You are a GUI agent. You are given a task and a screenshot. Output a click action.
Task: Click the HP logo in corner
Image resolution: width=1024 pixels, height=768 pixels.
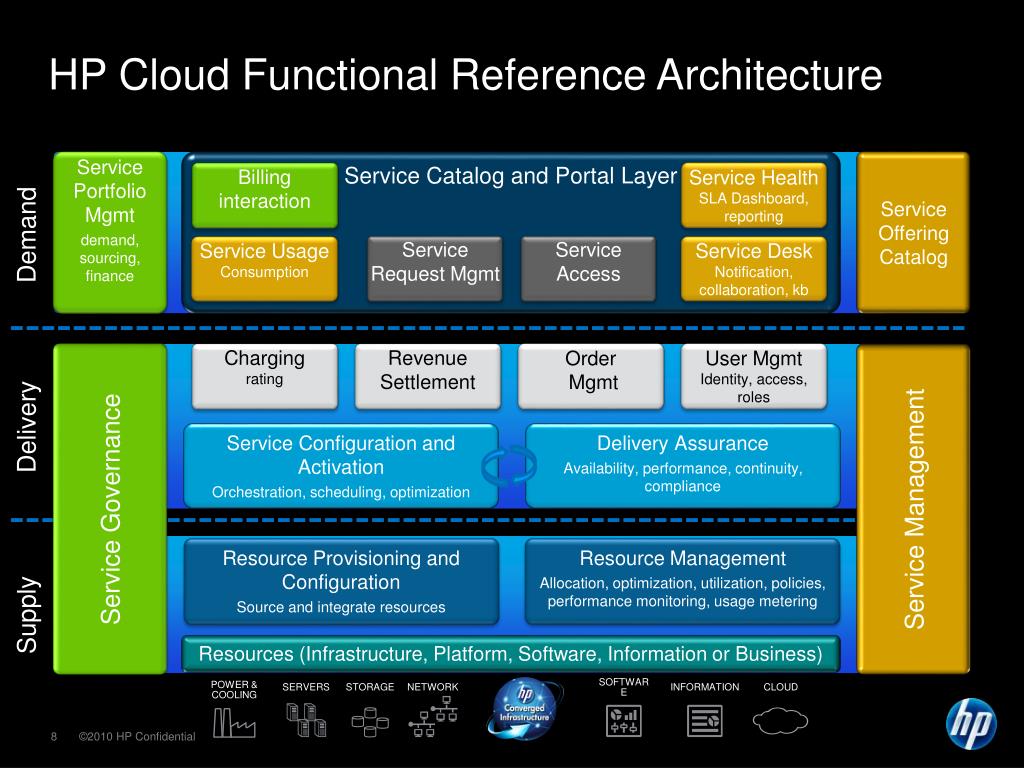pyautogui.click(x=971, y=724)
